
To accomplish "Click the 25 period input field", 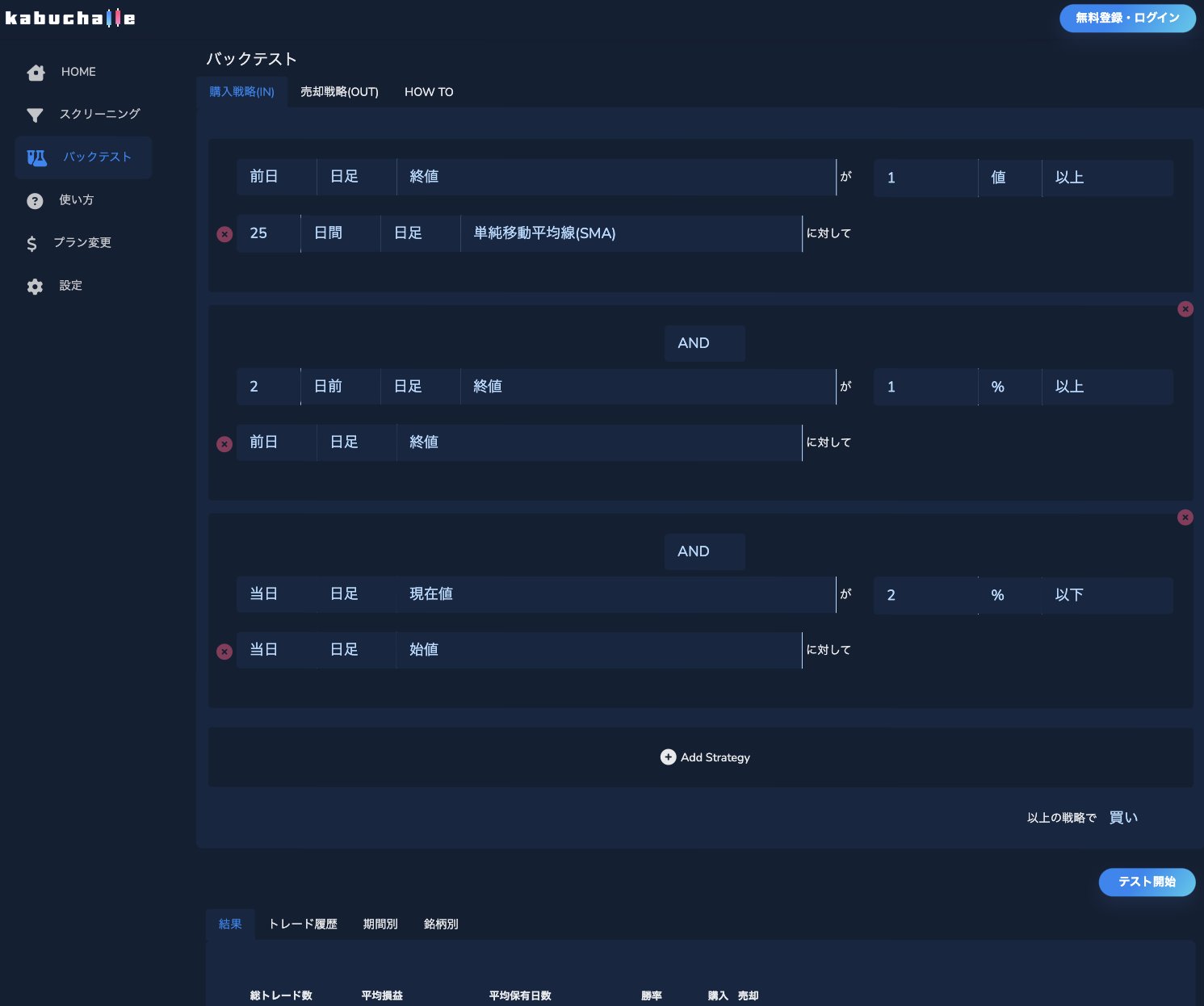I will [x=269, y=233].
